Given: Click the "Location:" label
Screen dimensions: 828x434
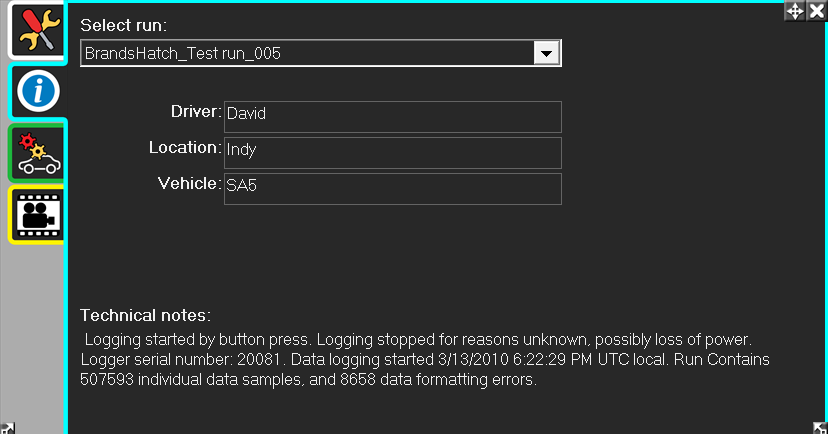Looking at the screenshot, I should pos(184,148).
